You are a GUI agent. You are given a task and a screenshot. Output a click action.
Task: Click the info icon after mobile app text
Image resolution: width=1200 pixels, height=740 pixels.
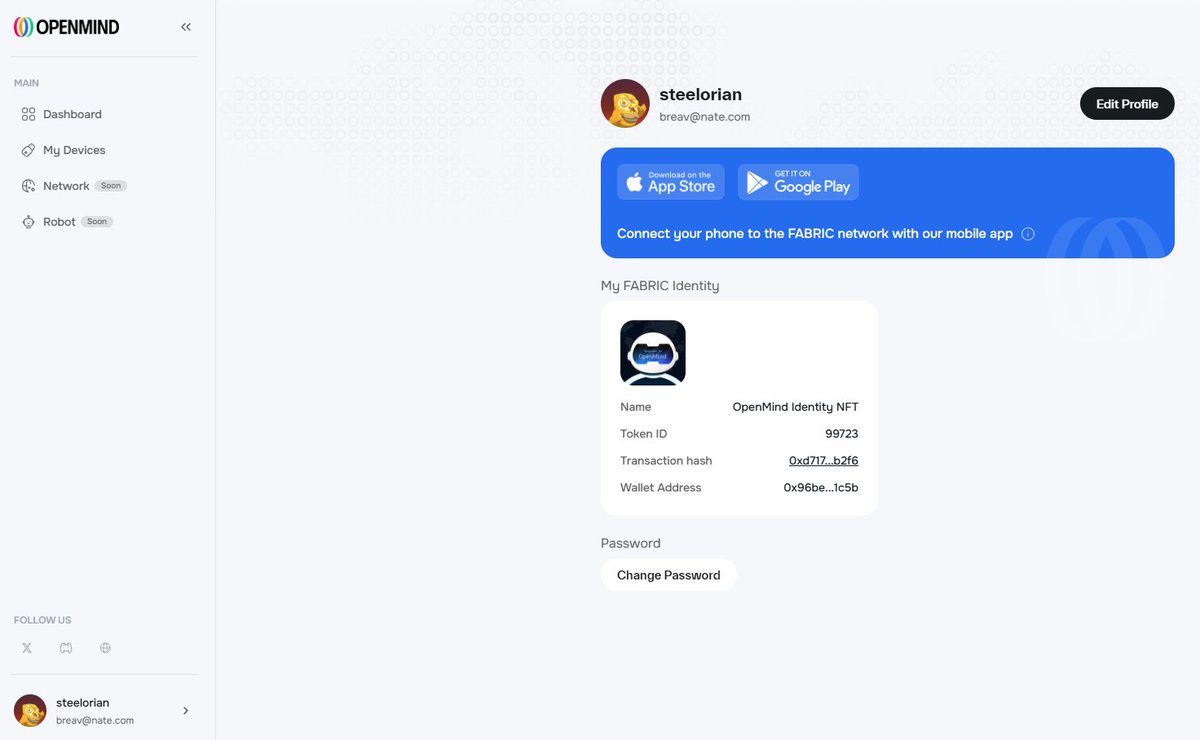tap(1028, 234)
